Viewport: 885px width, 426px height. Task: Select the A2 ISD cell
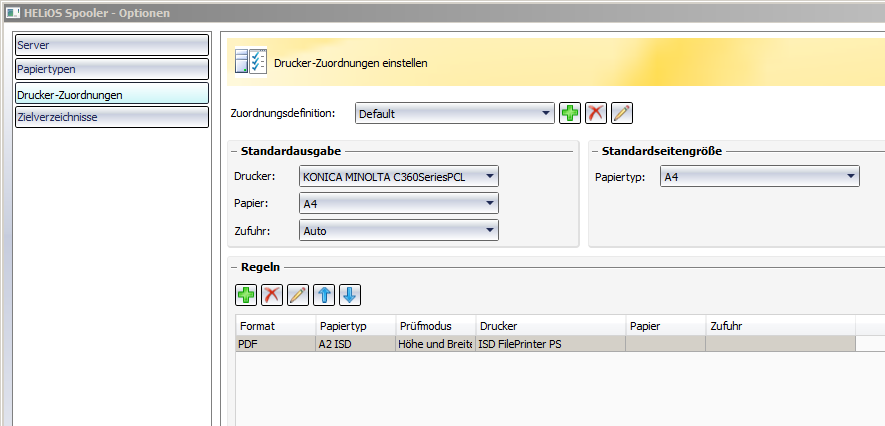(x=356, y=344)
